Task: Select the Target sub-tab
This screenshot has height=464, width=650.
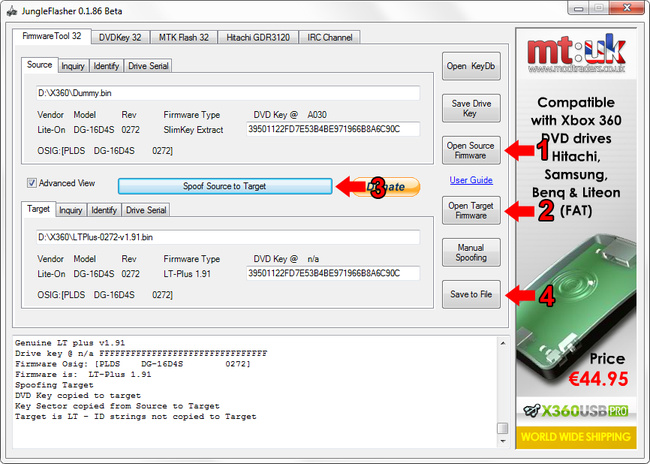Action: coord(39,209)
